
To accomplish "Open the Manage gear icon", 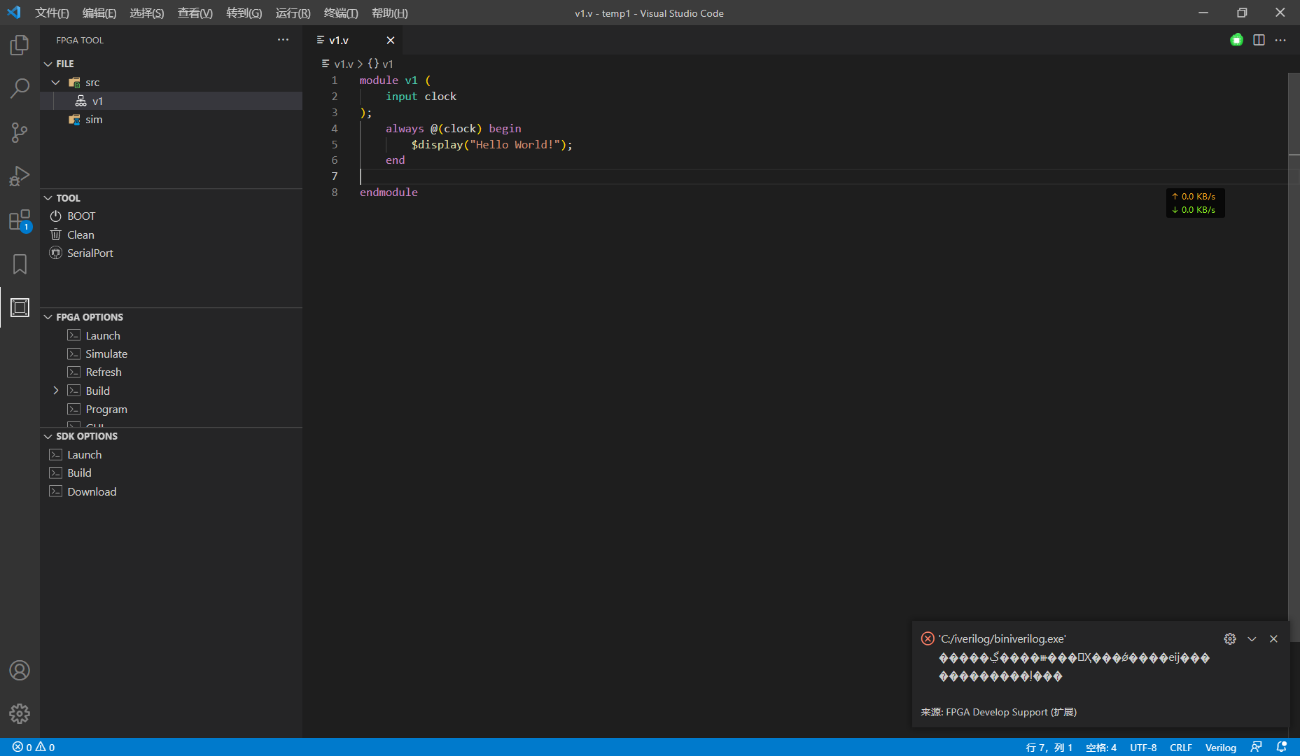I will (x=19, y=714).
